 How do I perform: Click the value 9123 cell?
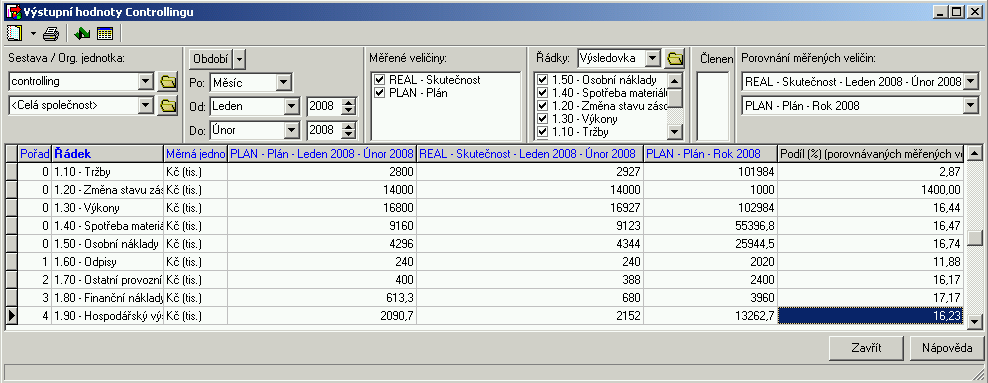(x=530, y=226)
